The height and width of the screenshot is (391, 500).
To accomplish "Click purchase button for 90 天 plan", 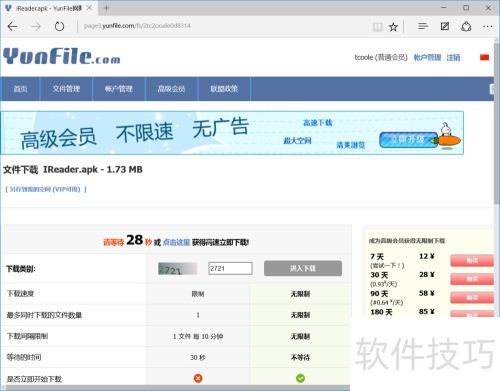I will pyautogui.click(x=472, y=297).
